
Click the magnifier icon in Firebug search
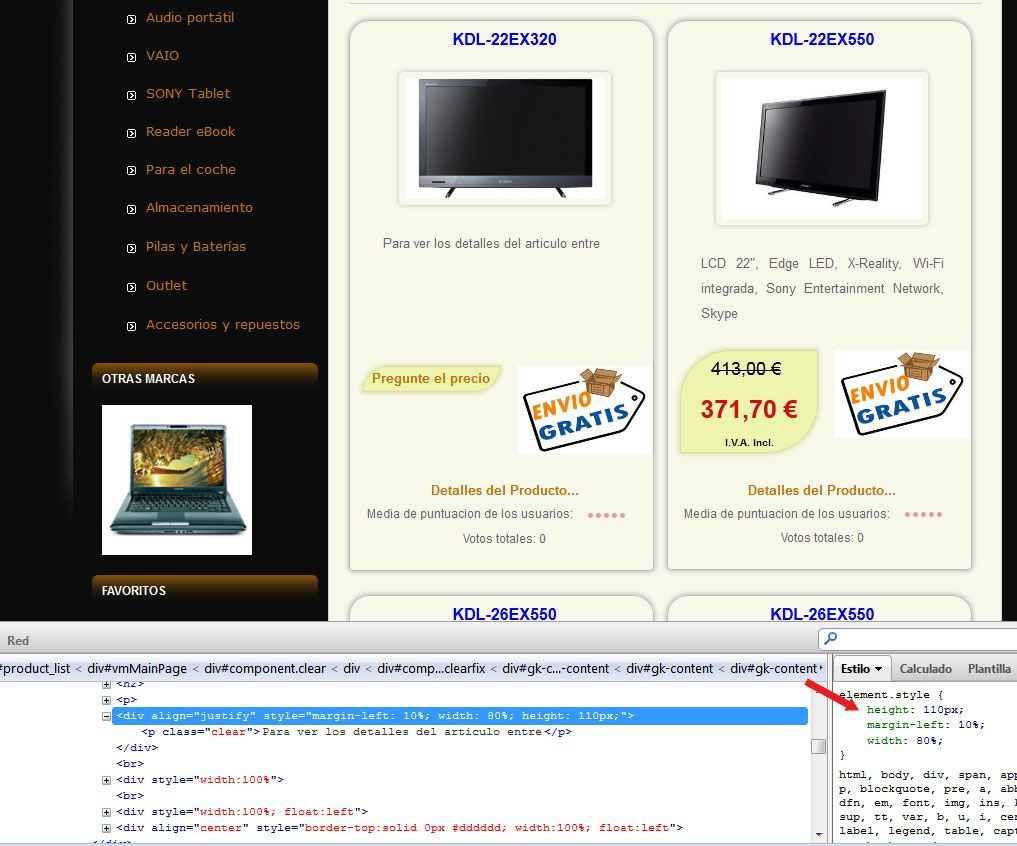pos(830,639)
